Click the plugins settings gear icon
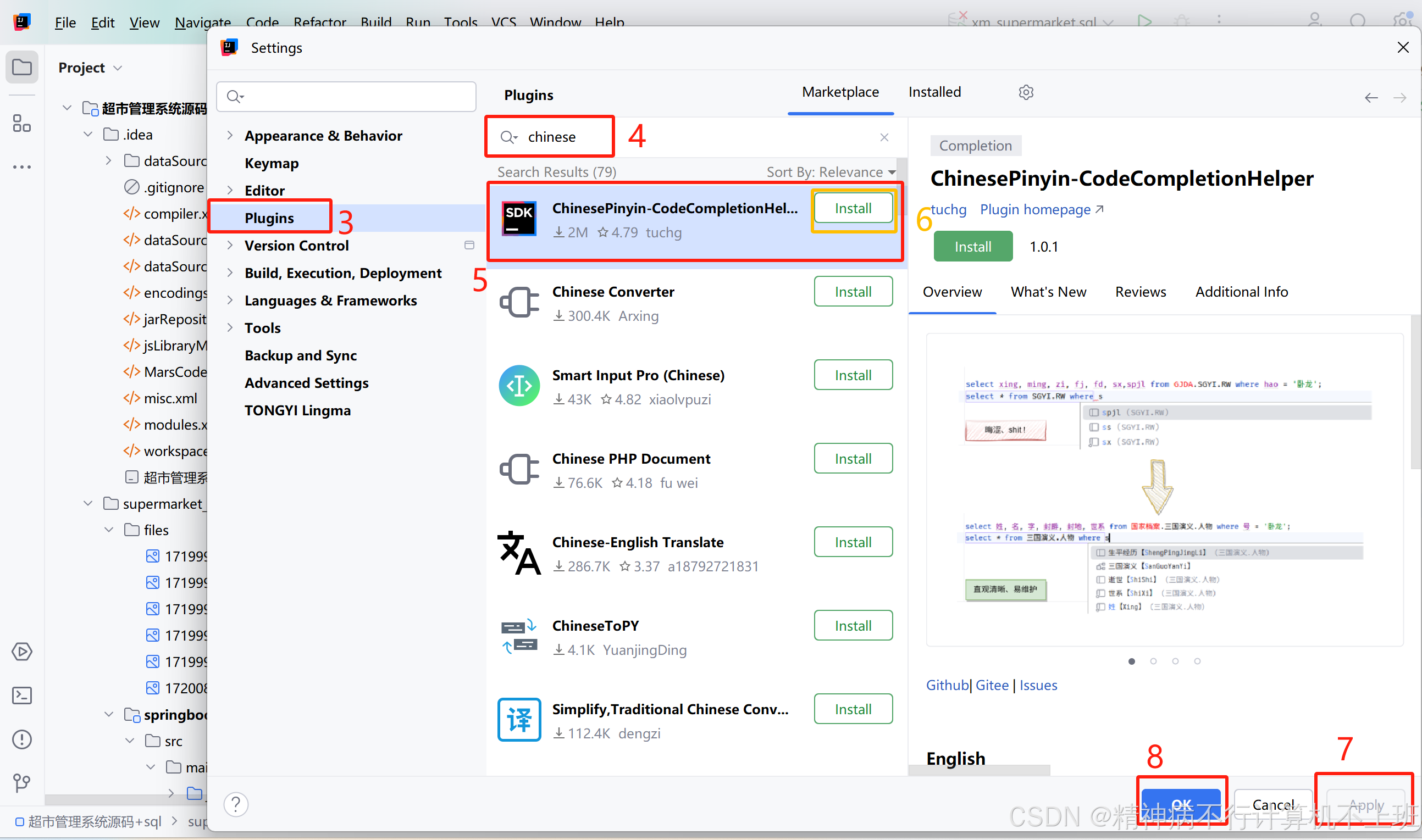Viewport: 1422px width, 840px height. pyautogui.click(x=1026, y=92)
